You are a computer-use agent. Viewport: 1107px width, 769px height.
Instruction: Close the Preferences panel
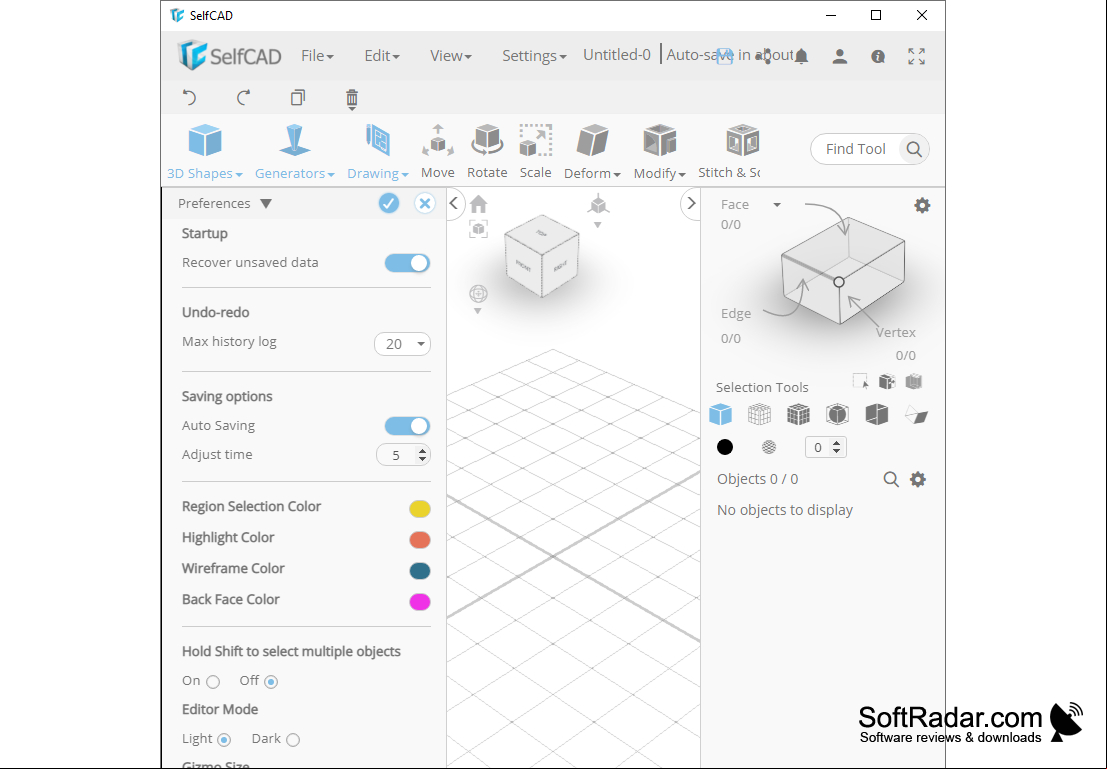(424, 203)
